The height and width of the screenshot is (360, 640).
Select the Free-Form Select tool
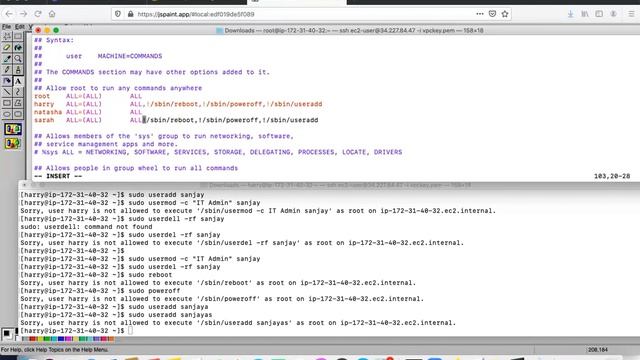[x=7, y=36]
